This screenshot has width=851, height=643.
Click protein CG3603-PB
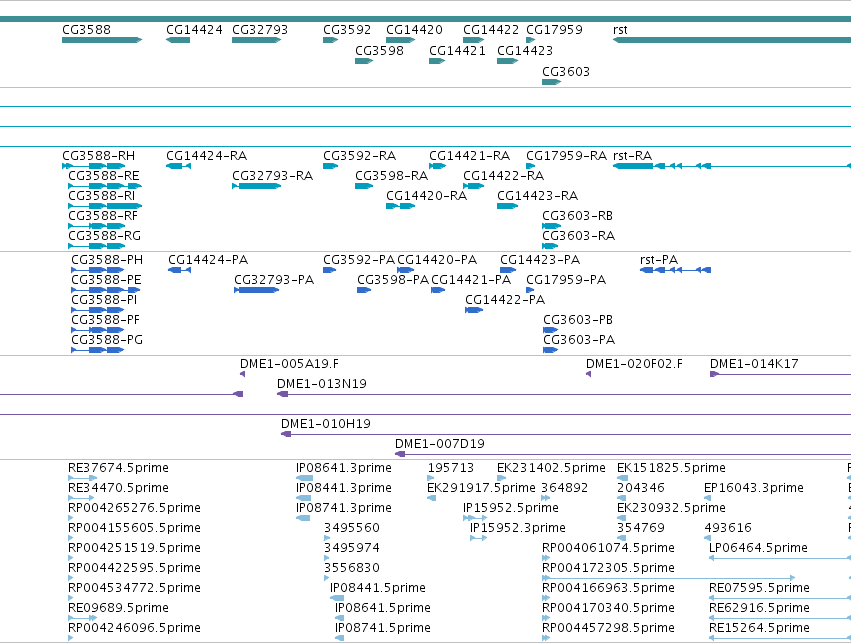[x=550, y=330]
